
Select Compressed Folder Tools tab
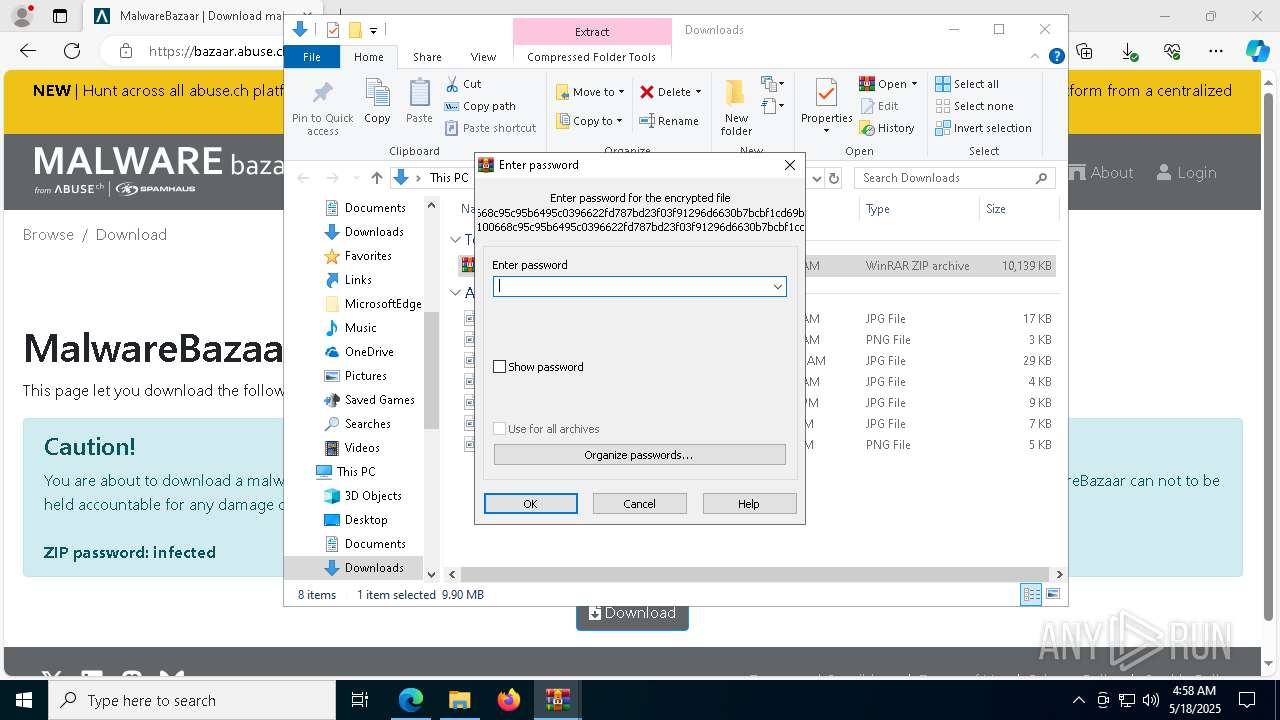pos(592,57)
